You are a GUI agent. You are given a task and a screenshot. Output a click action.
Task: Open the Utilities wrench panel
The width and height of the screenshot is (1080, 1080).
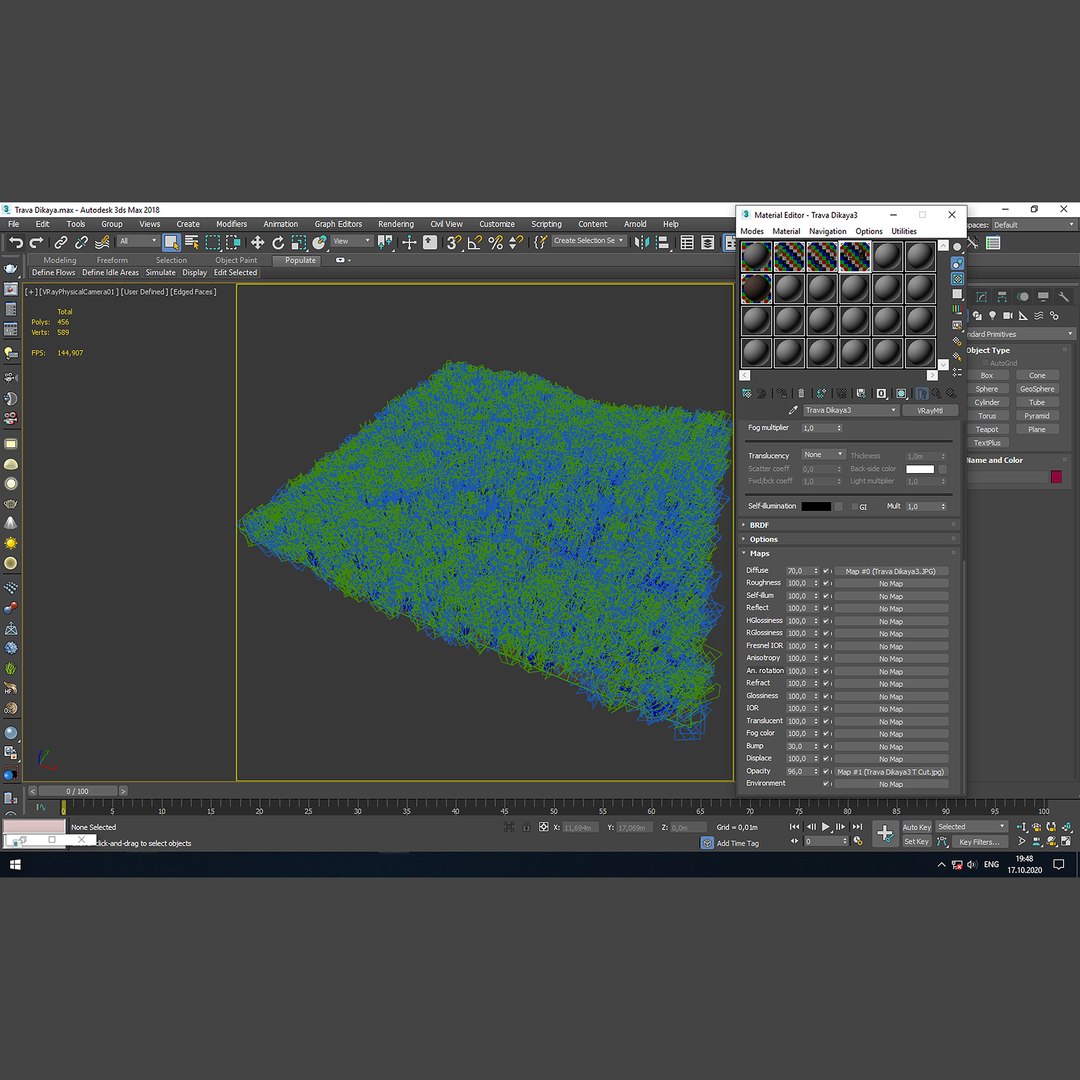(x=1063, y=297)
